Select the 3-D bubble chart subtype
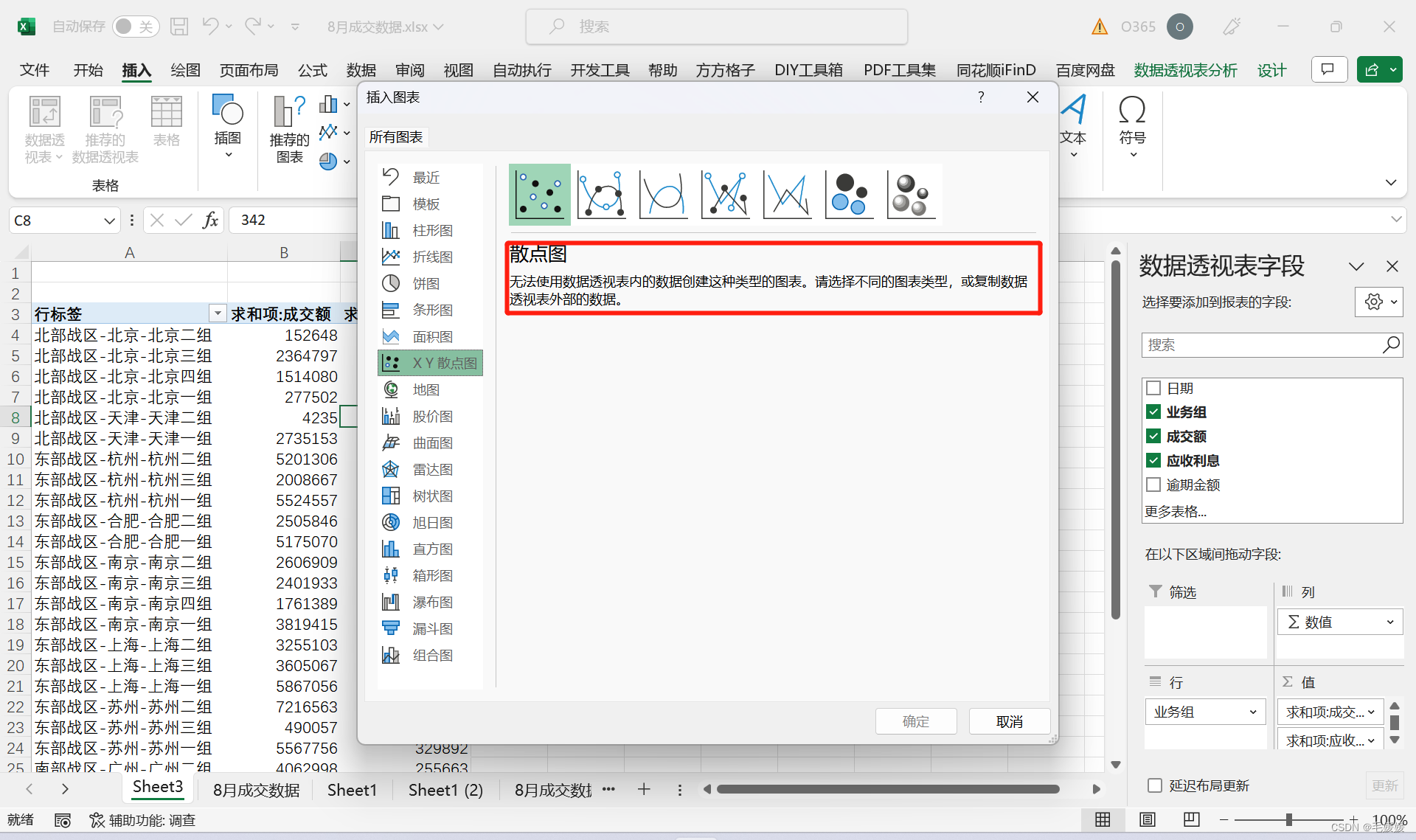The width and height of the screenshot is (1416, 840). (x=912, y=195)
